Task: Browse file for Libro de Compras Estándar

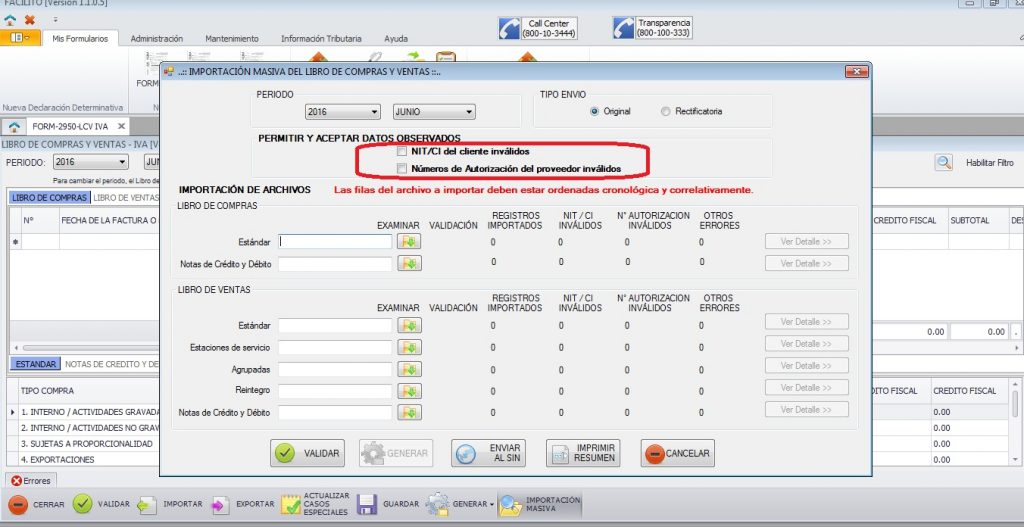Action: coord(409,242)
